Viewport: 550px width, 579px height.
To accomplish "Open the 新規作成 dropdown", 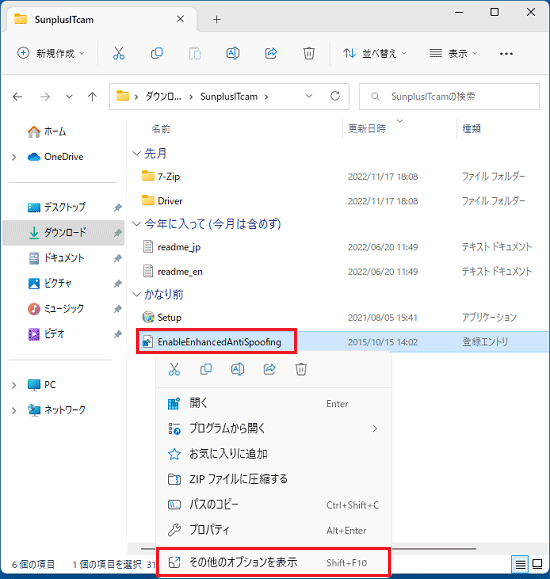I will click(x=51, y=54).
